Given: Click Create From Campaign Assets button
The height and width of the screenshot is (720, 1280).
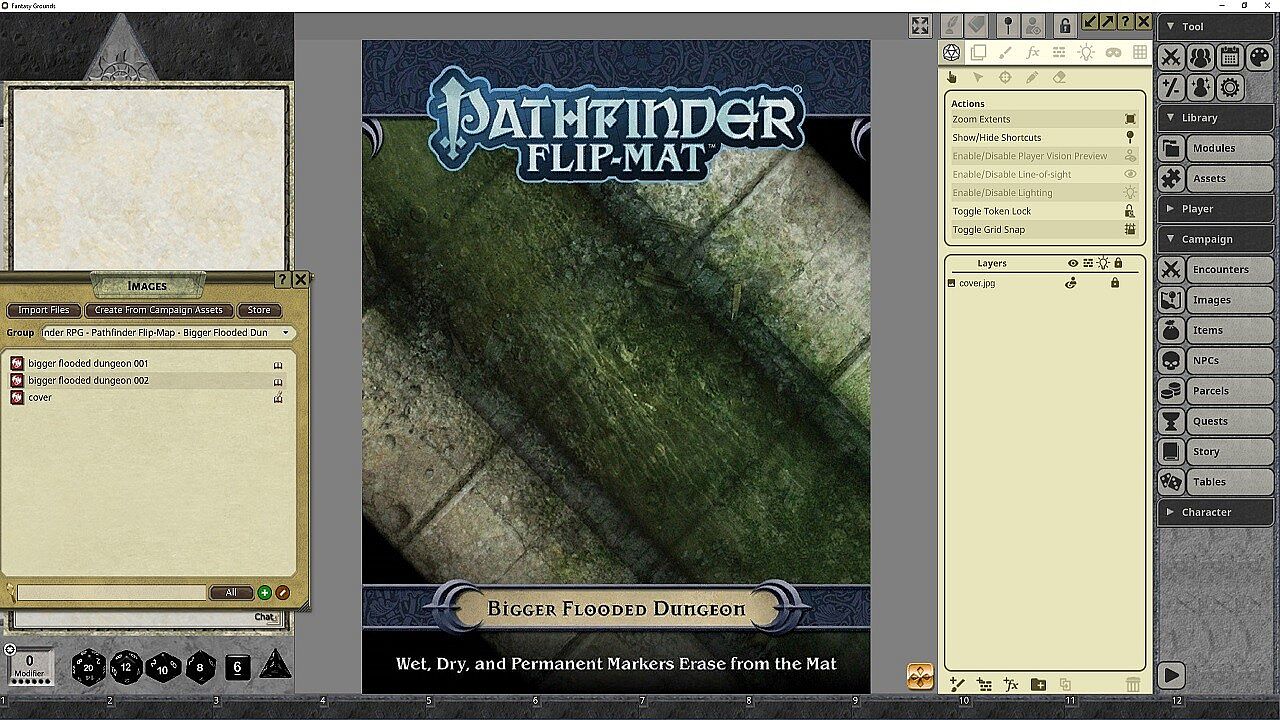Looking at the screenshot, I should pyautogui.click(x=159, y=310).
